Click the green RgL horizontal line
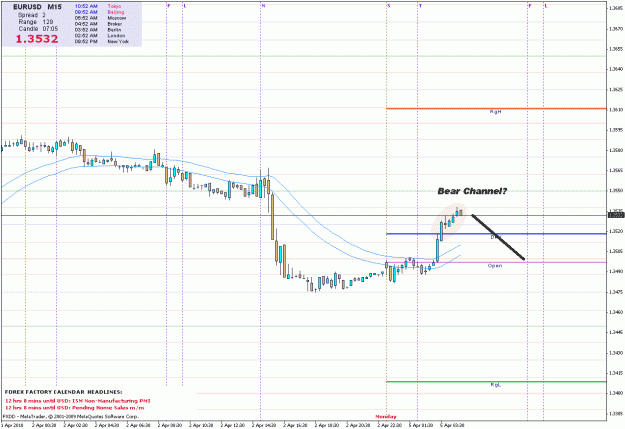Screen dimensions: 625x429 (496, 382)
